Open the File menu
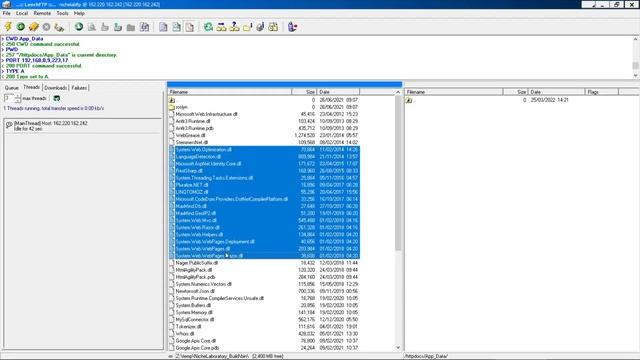 [x=7, y=13]
